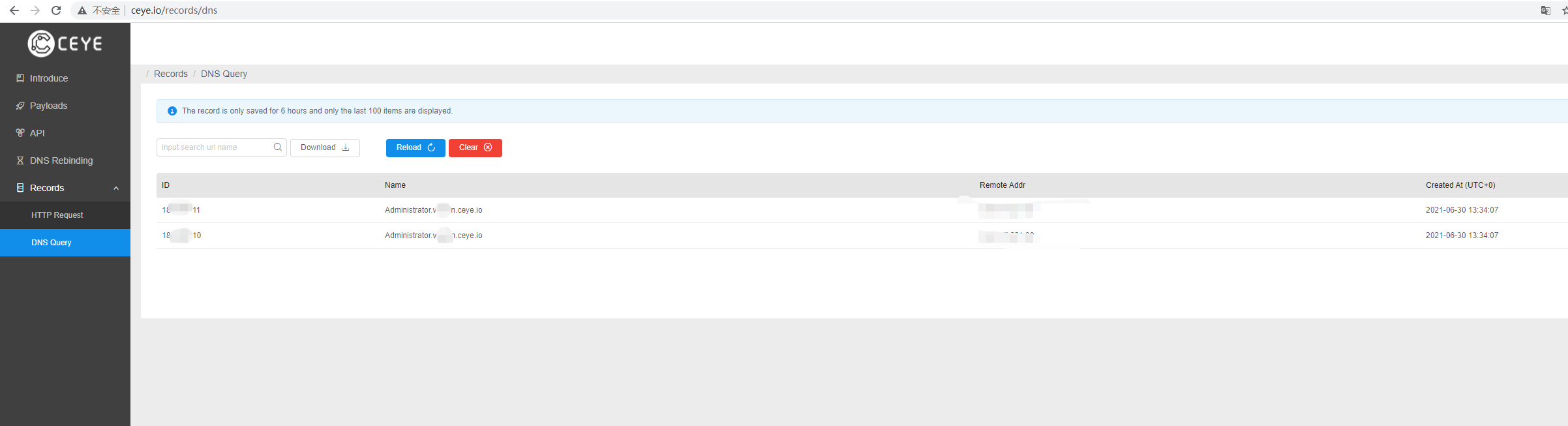Click the browser address bar
Viewport: 1568px width, 426px height.
click(x=783, y=10)
